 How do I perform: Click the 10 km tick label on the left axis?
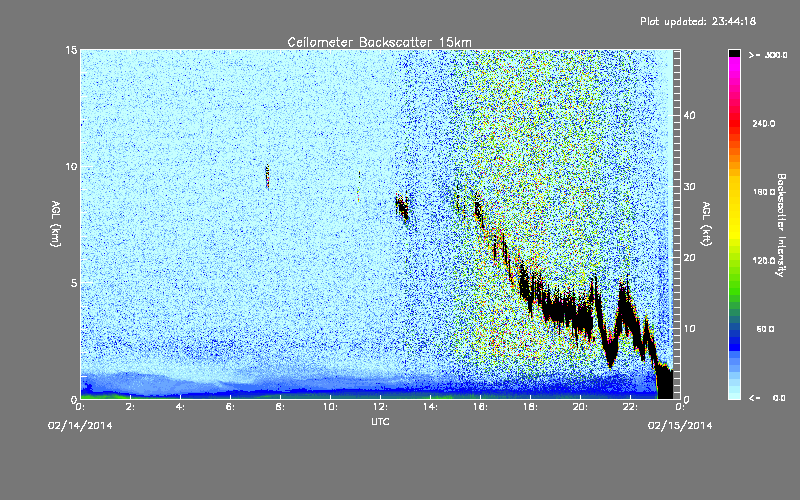(x=71, y=167)
